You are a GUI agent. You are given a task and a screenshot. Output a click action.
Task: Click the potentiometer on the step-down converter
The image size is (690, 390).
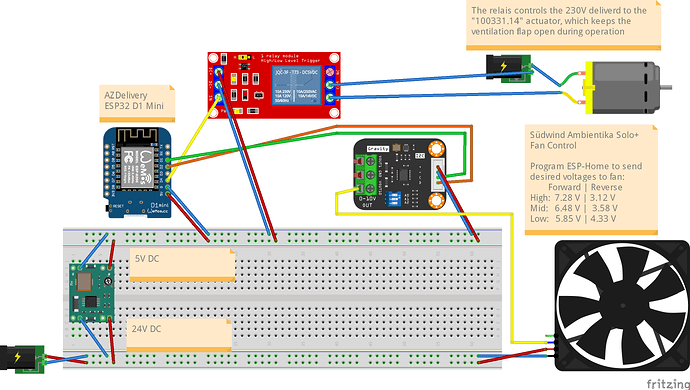108,281
